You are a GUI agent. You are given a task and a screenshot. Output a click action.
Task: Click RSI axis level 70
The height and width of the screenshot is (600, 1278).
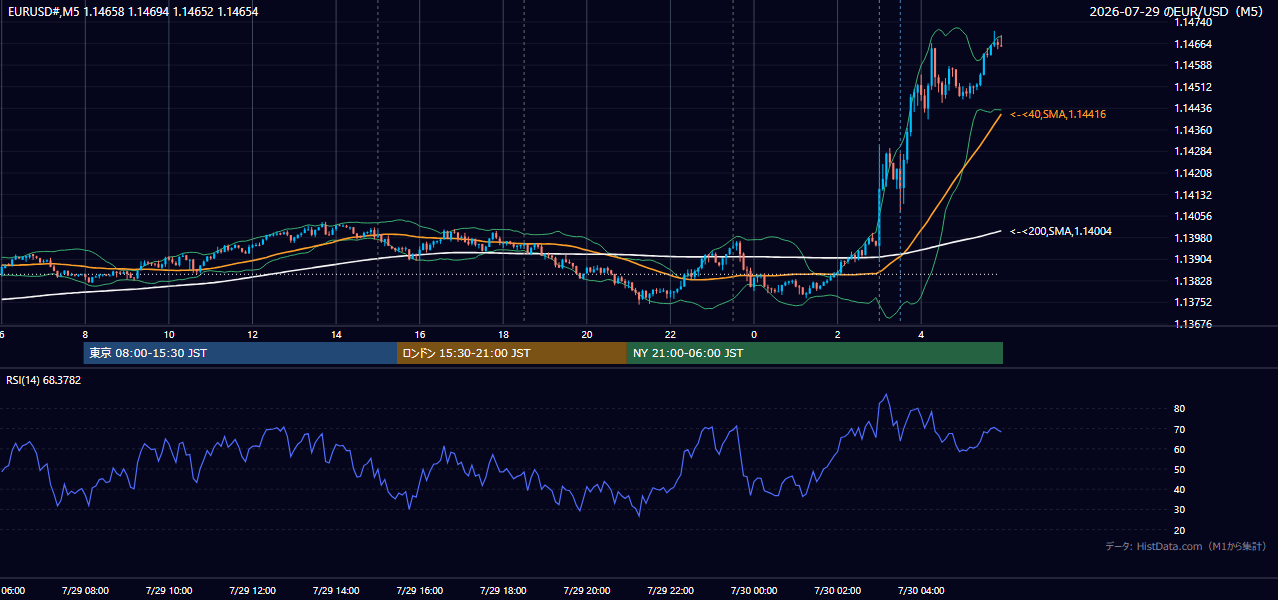click(x=1180, y=429)
